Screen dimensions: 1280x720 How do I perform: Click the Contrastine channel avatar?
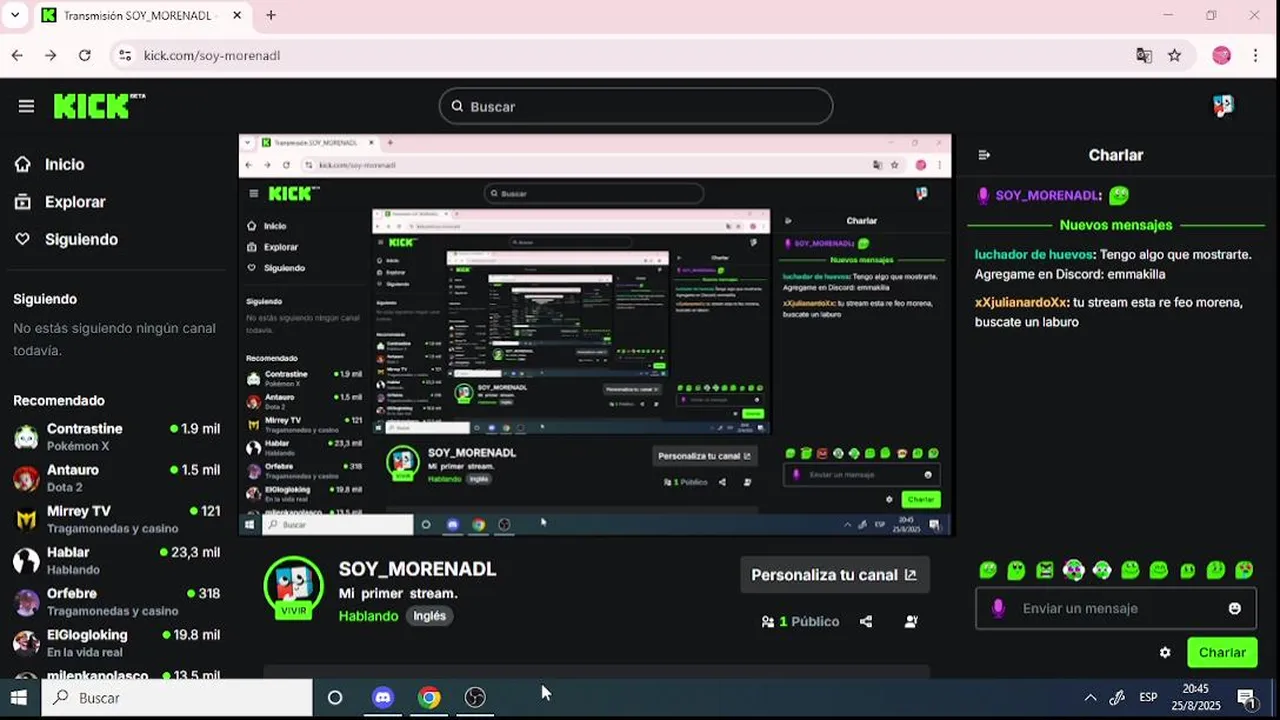pyautogui.click(x=26, y=437)
